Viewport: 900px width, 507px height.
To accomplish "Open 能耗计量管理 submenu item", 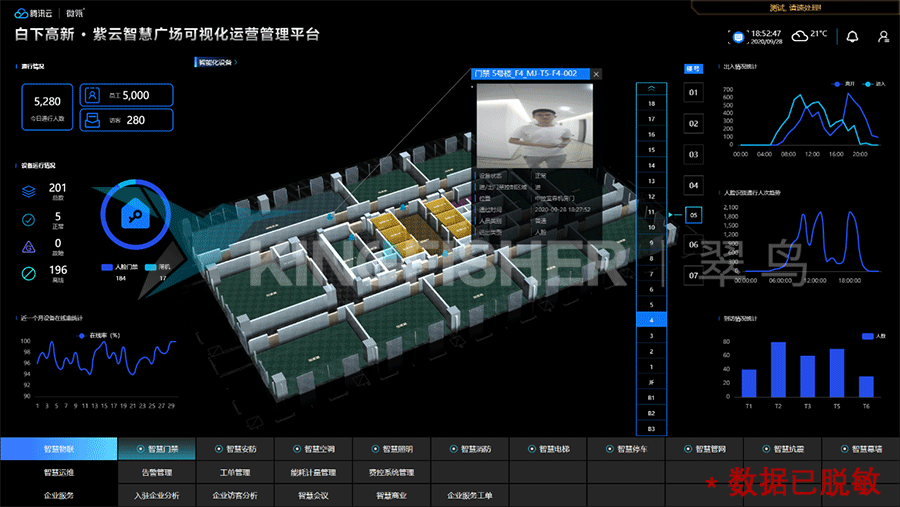I will click(313, 473).
